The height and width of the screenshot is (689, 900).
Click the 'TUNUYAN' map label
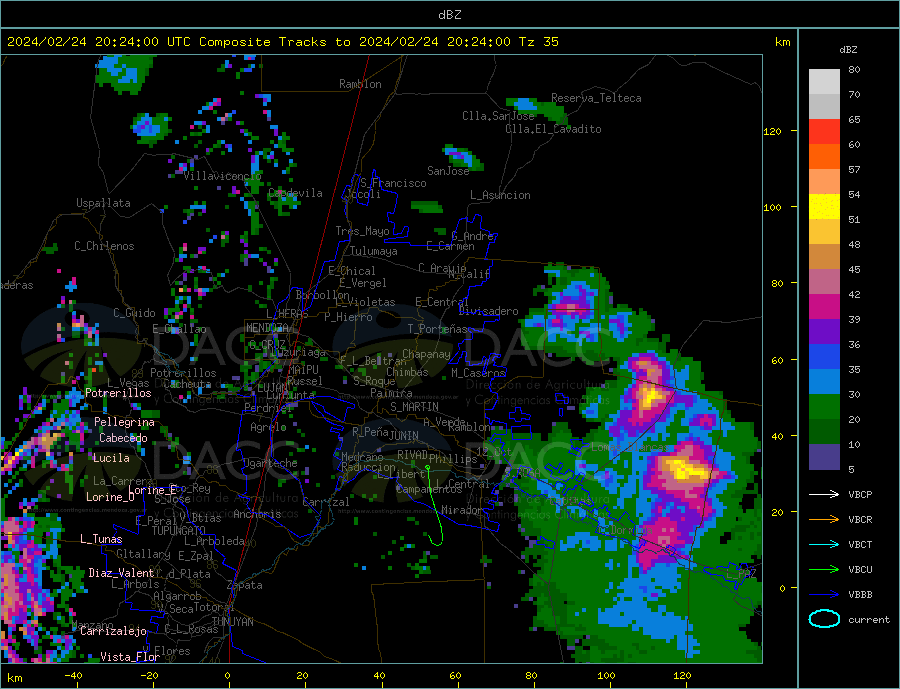click(x=232, y=622)
